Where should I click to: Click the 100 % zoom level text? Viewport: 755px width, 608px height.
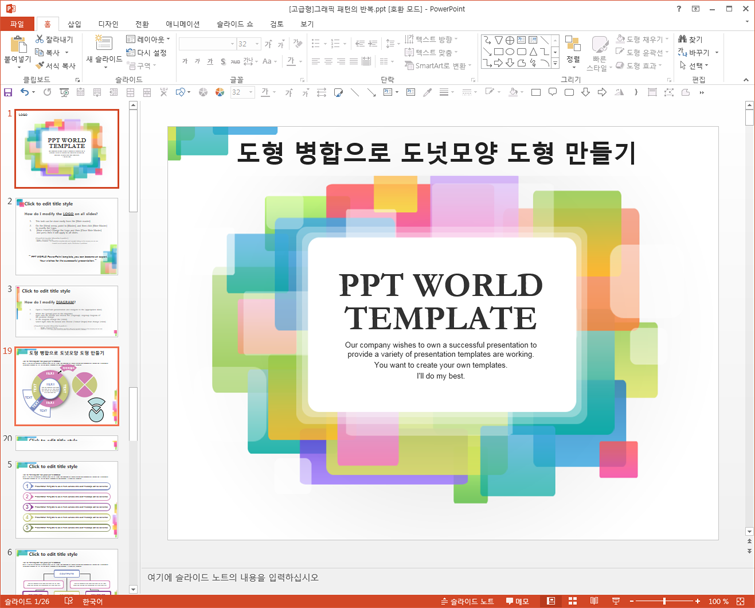pos(717,601)
